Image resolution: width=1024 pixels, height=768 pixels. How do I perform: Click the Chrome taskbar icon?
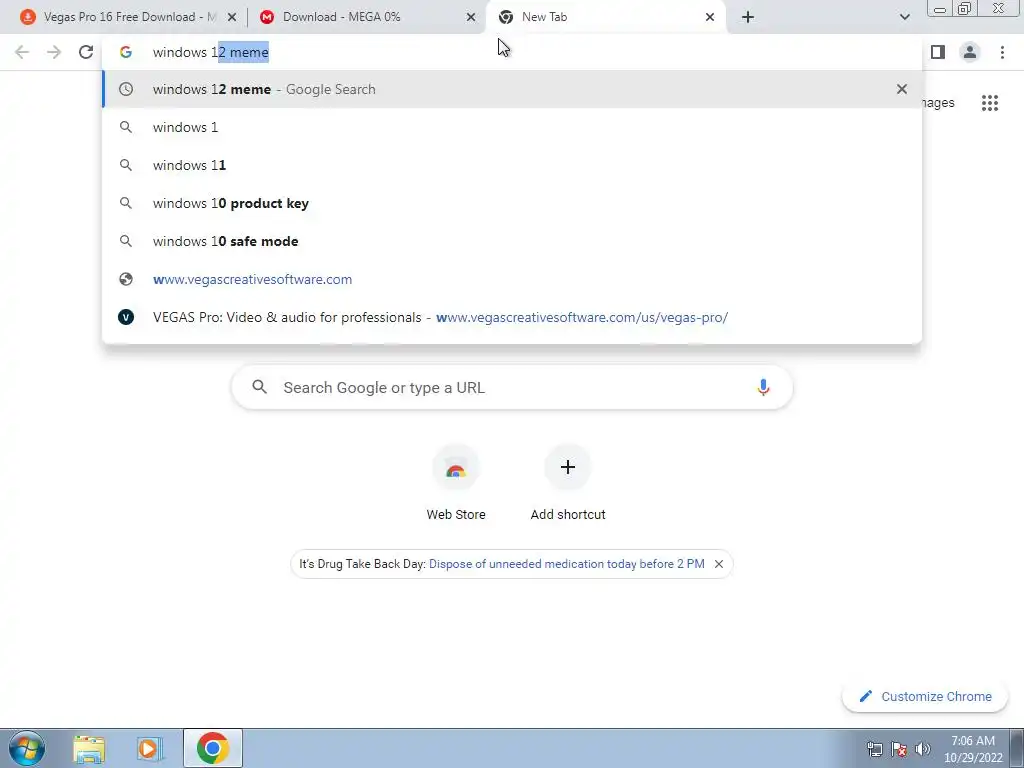[x=212, y=748]
